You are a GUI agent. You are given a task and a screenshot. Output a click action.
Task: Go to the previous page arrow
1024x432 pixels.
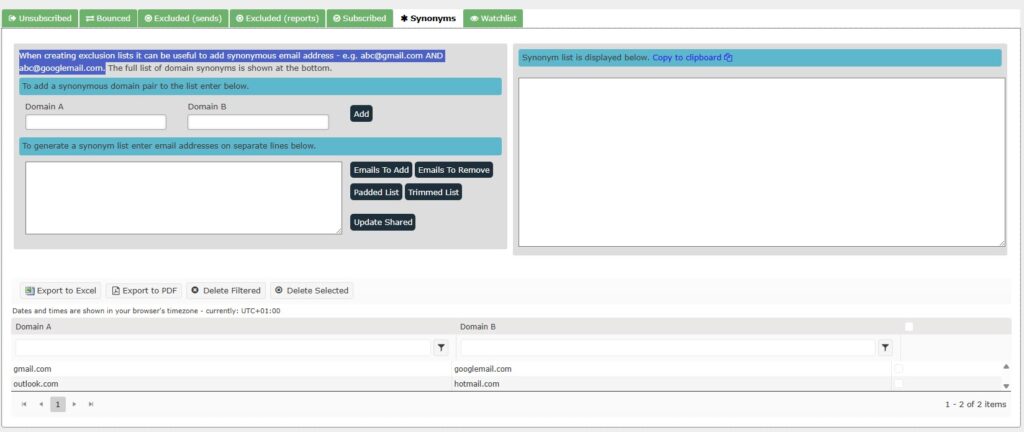tap(41, 404)
